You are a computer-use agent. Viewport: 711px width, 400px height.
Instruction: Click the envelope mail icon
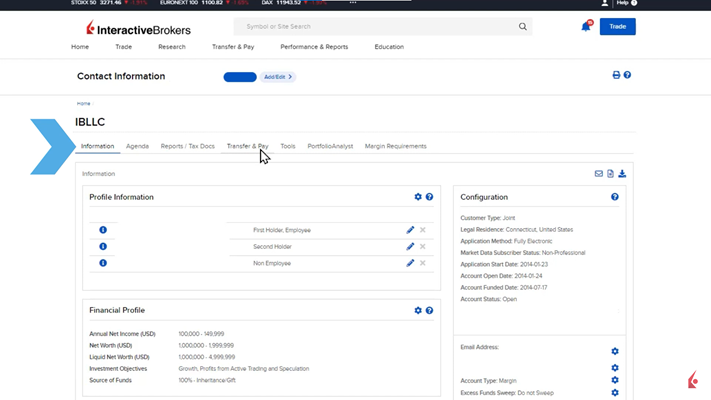pyautogui.click(x=599, y=174)
